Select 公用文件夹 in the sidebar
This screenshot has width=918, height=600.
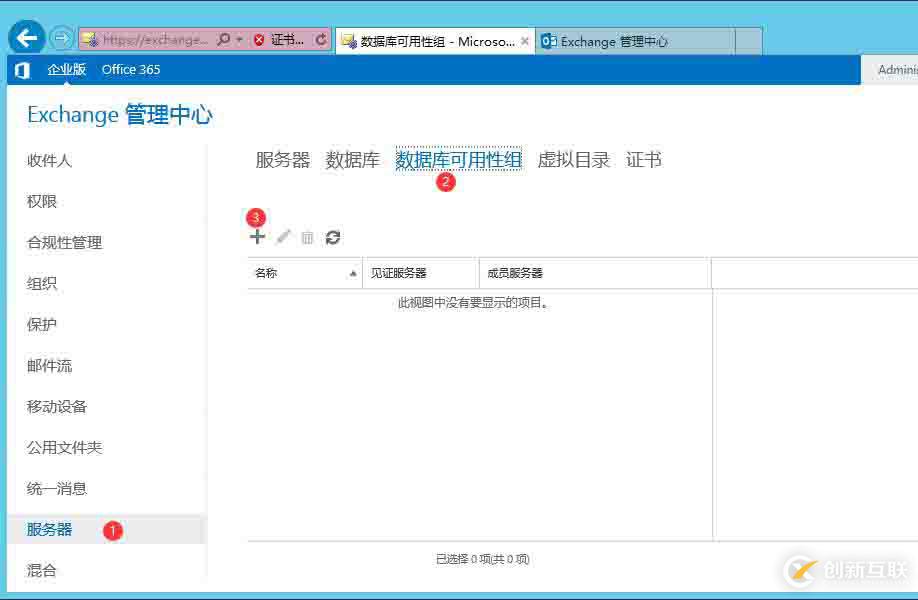click(64, 447)
